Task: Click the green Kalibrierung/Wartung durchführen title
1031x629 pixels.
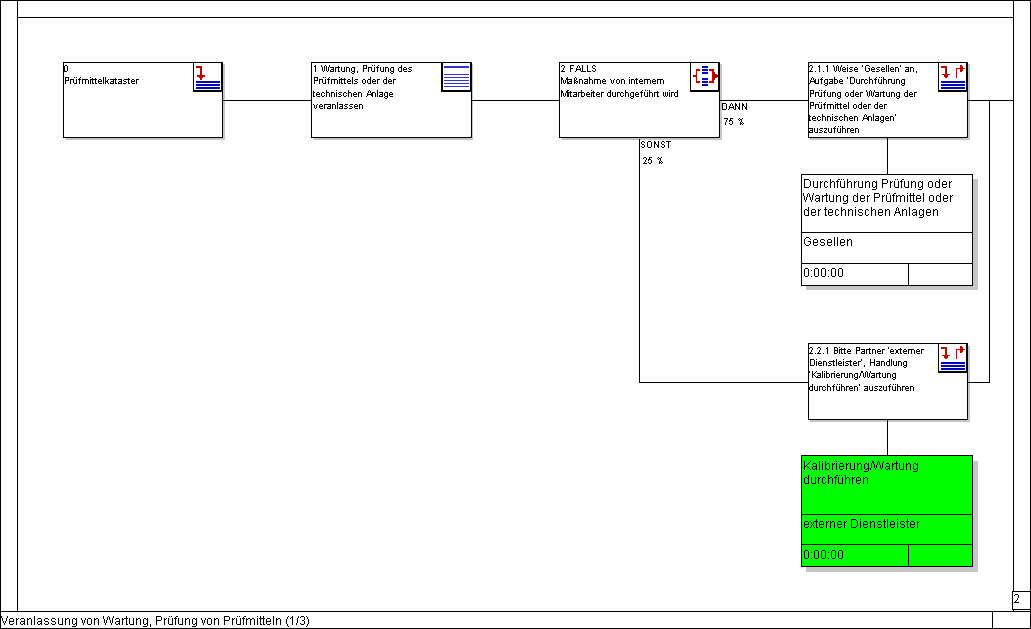Action: click(886, 473)
